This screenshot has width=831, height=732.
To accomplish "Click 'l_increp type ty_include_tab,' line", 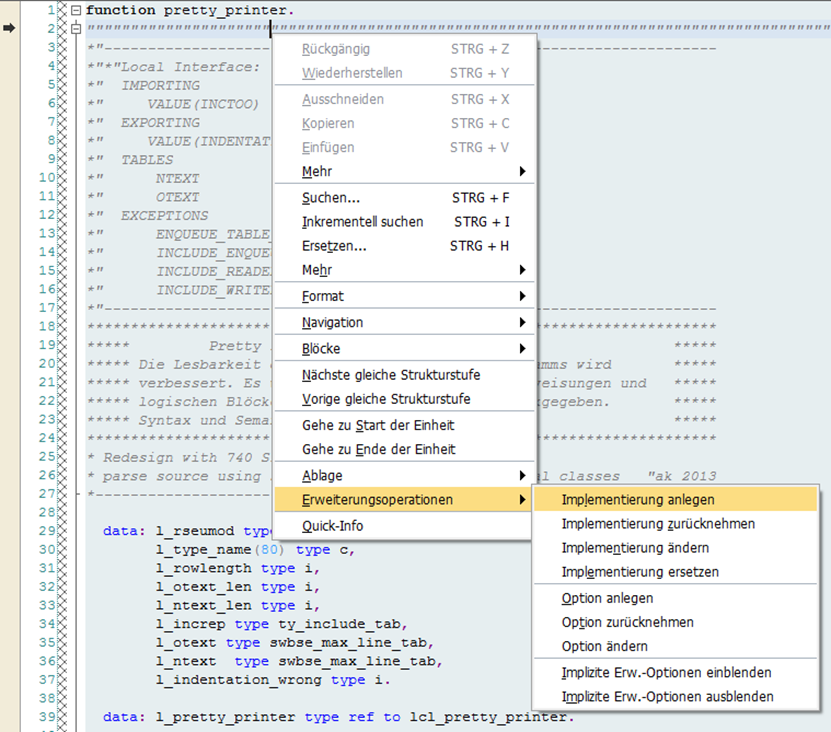I will click(x=281, y=624).
